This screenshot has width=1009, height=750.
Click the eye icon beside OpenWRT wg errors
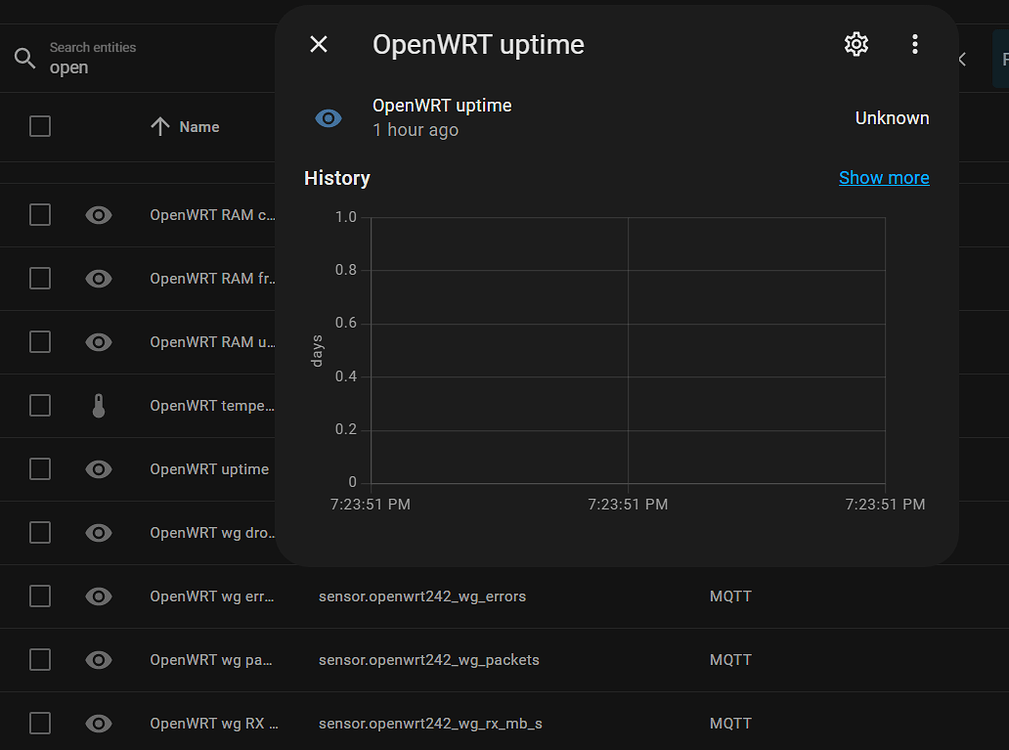click(x=98, y=596)
